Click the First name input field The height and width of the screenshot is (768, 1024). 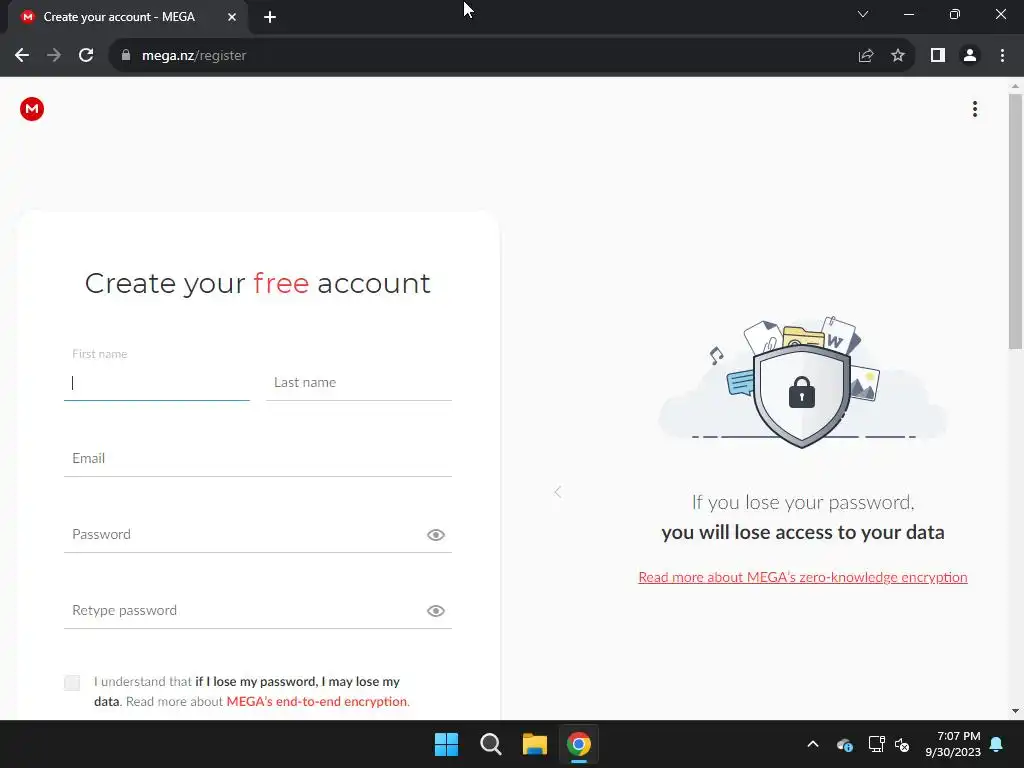tap(157, 383)
